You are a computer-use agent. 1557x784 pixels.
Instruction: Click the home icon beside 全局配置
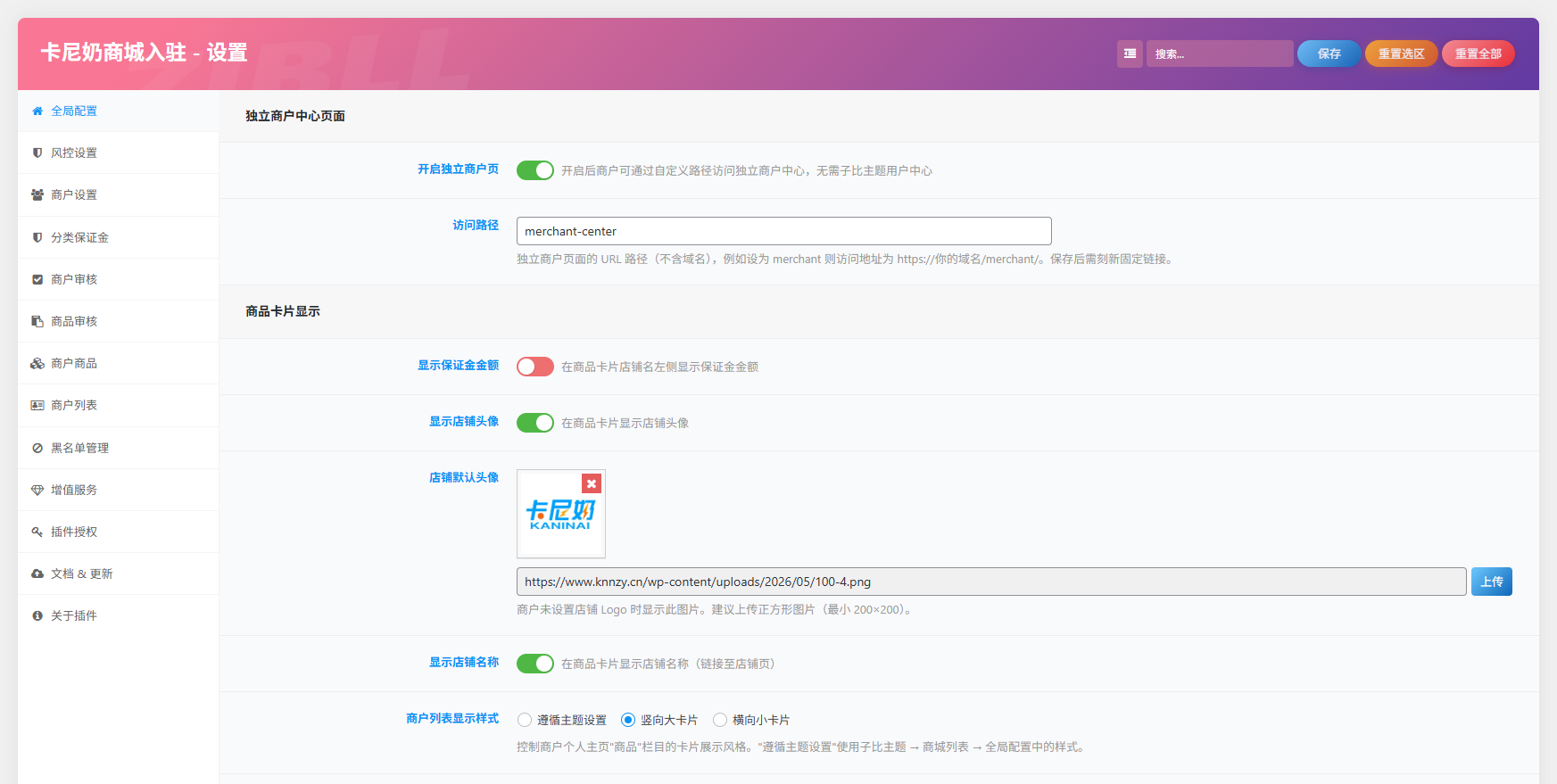pyautogui.click(x=37, y=111)
